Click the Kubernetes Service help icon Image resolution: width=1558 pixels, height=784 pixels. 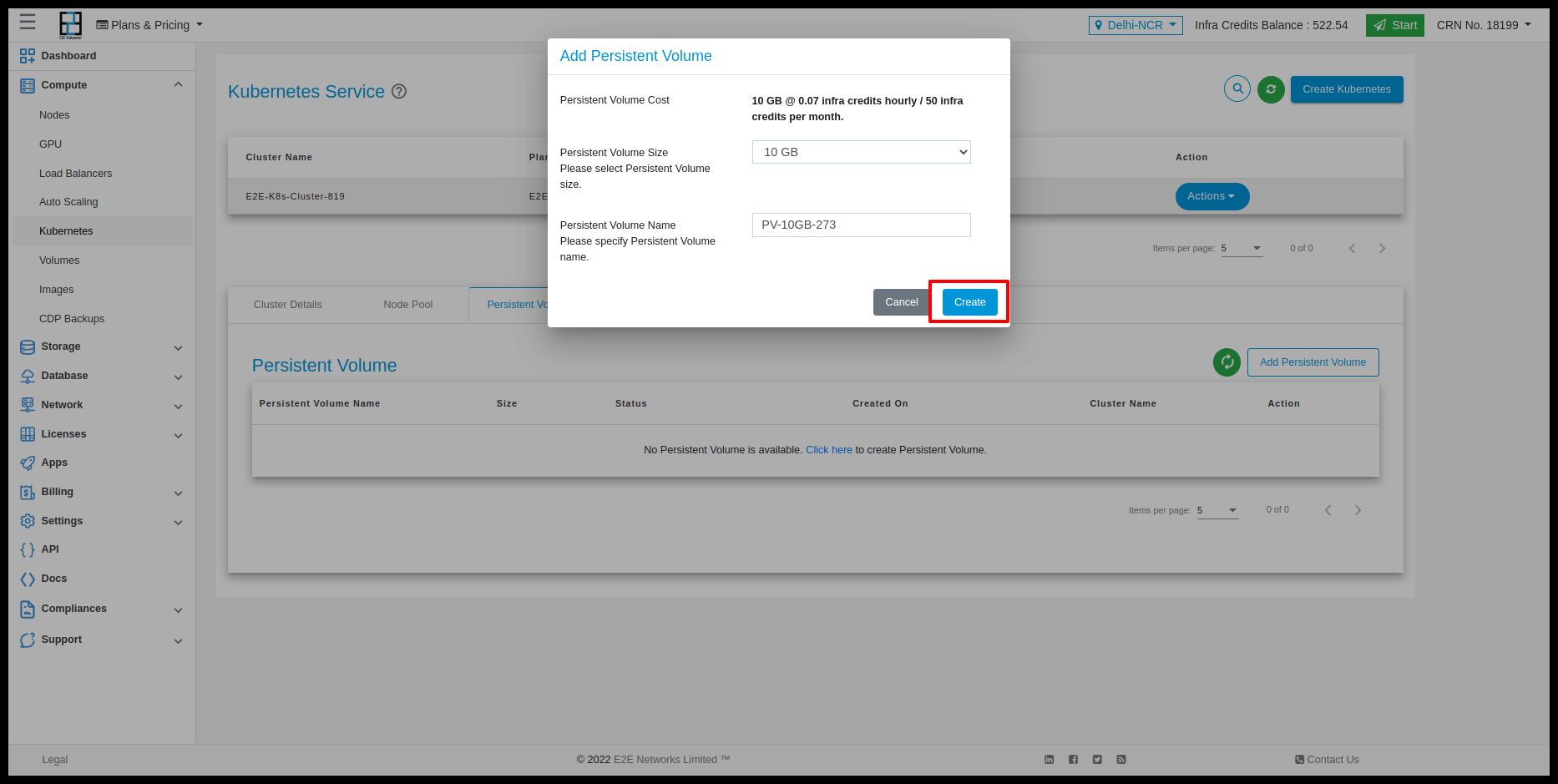(x=399, y=92)
